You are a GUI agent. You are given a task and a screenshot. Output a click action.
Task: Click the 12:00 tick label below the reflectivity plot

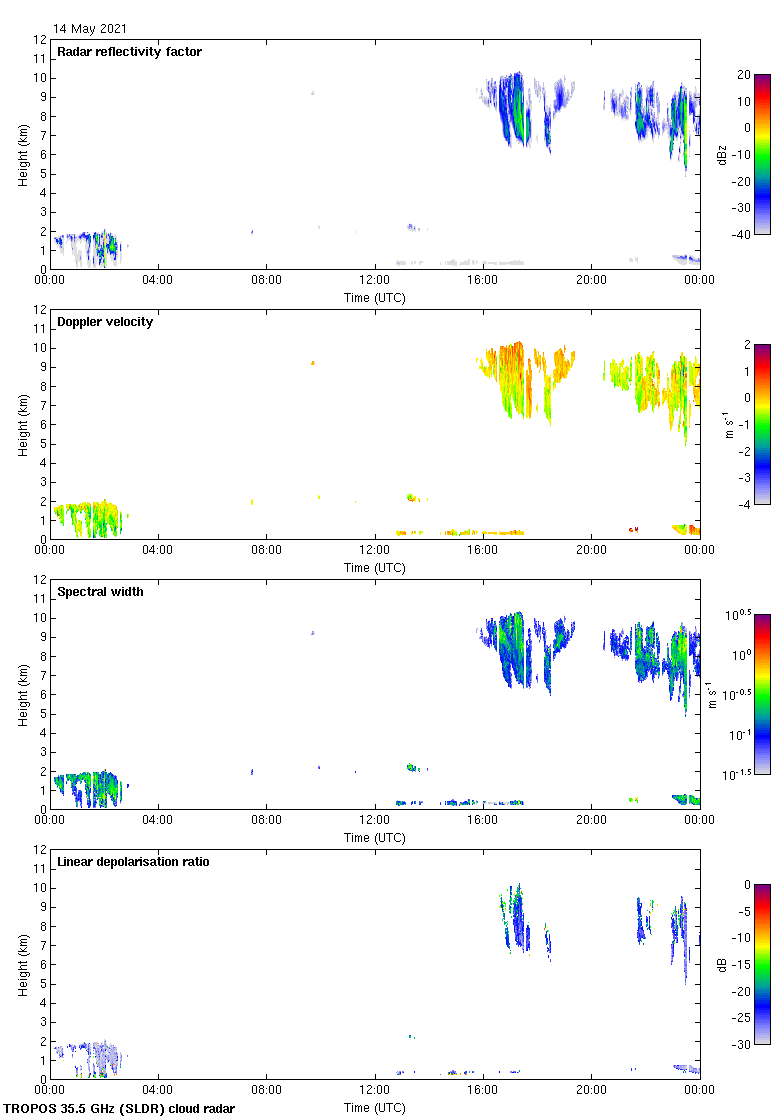point(375,281)
